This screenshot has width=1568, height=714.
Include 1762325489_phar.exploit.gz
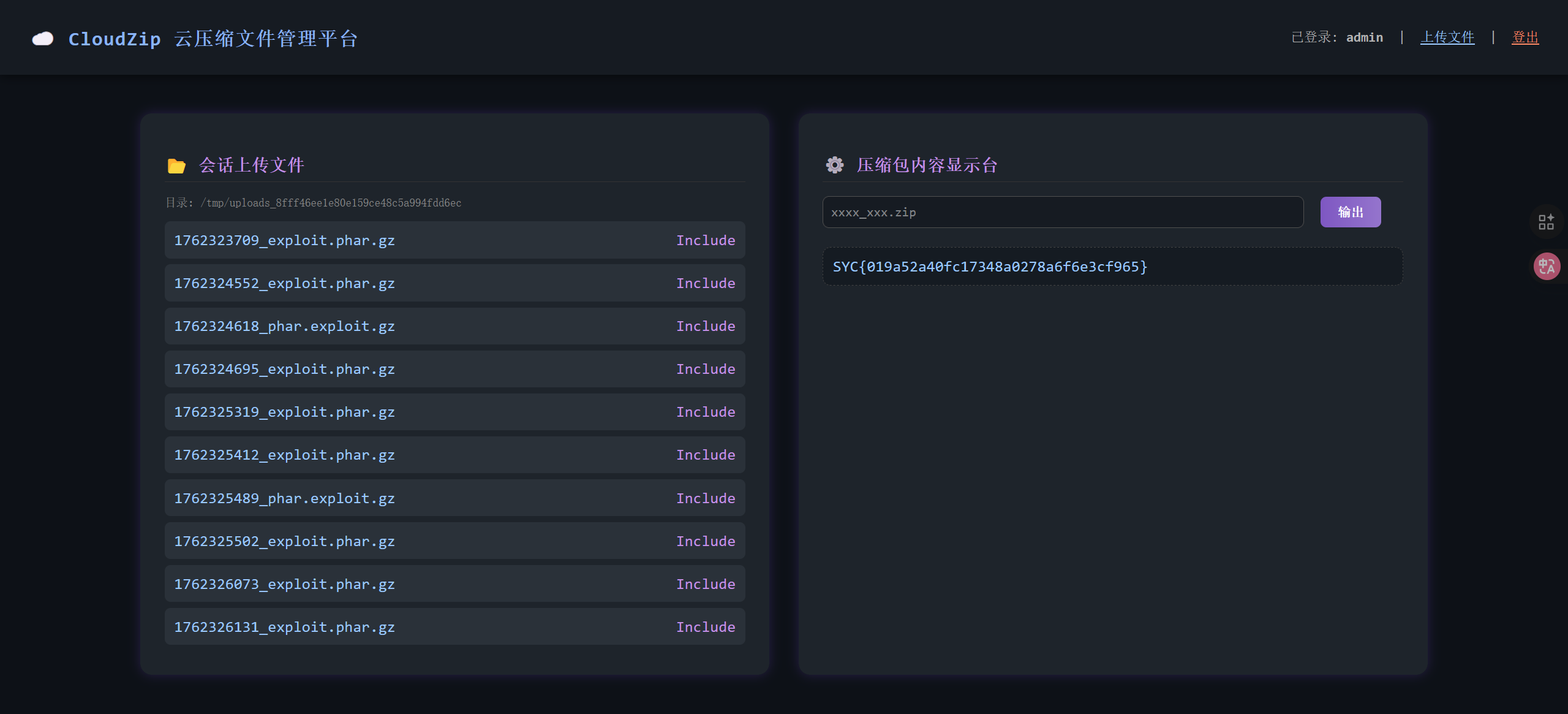pyautogui.click(x=705, y=498)
